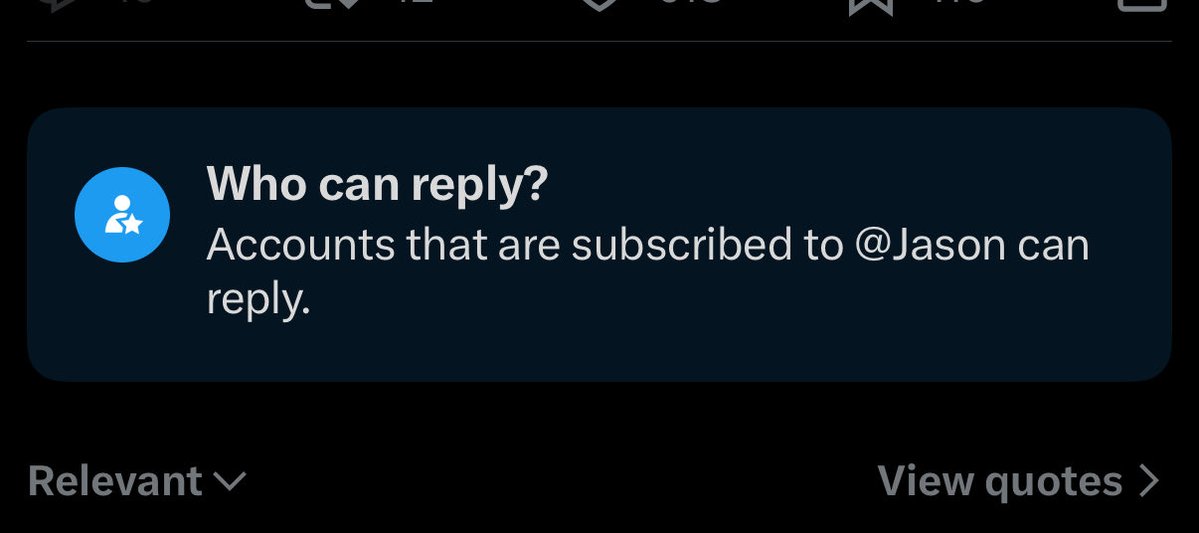The width and height of the screenshot is (1199, 533).
Task: Like the post with heart icon
Action: pyautogui.click(x=599, y=4)
